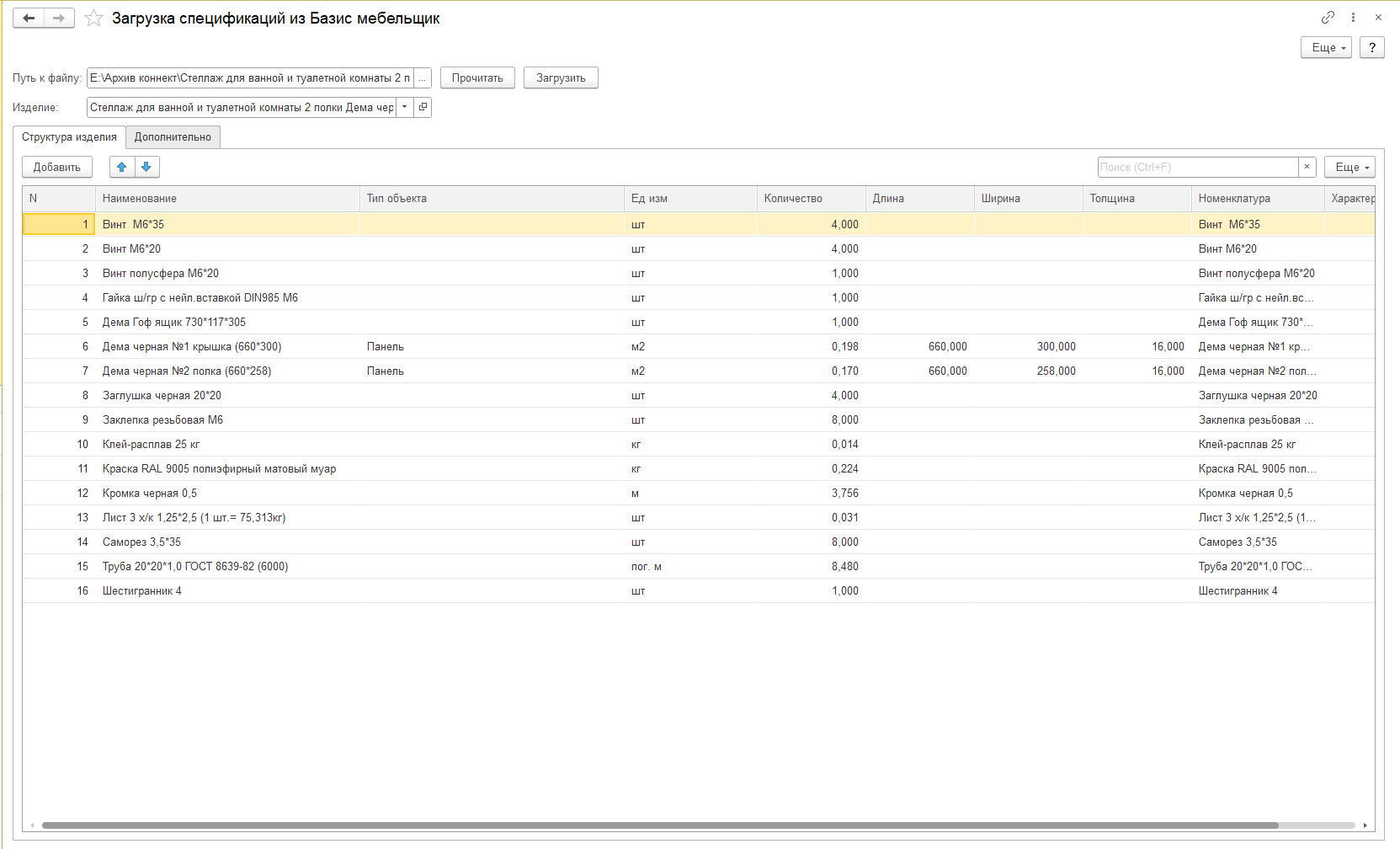1400x849 pixels.
Task: Click the forward navigation arrow
Action: [59, 18]
